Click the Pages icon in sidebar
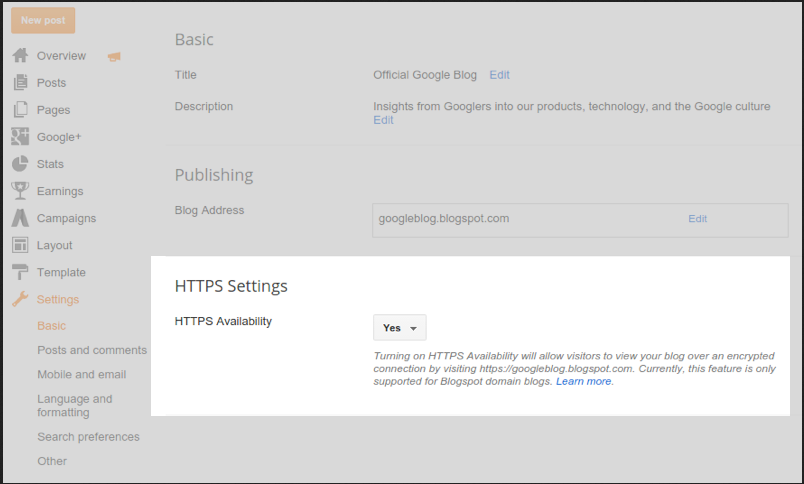 20,110
